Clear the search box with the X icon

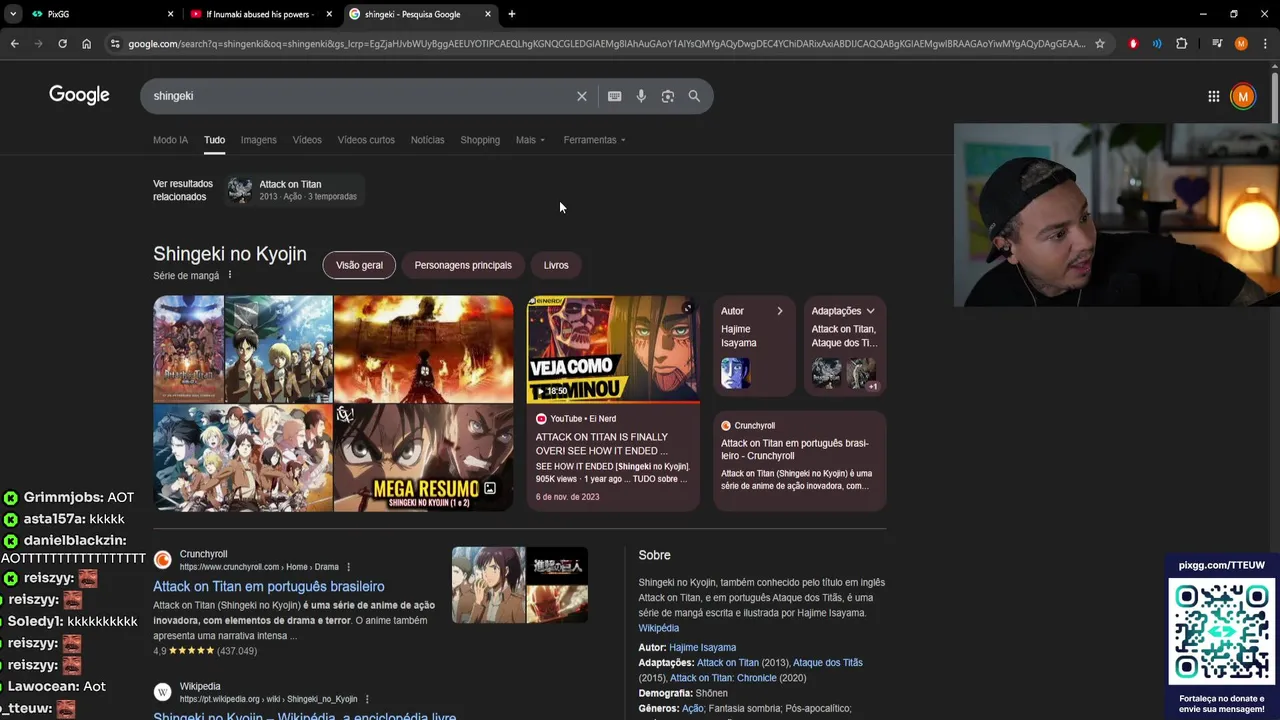click(x=581, y=96)
